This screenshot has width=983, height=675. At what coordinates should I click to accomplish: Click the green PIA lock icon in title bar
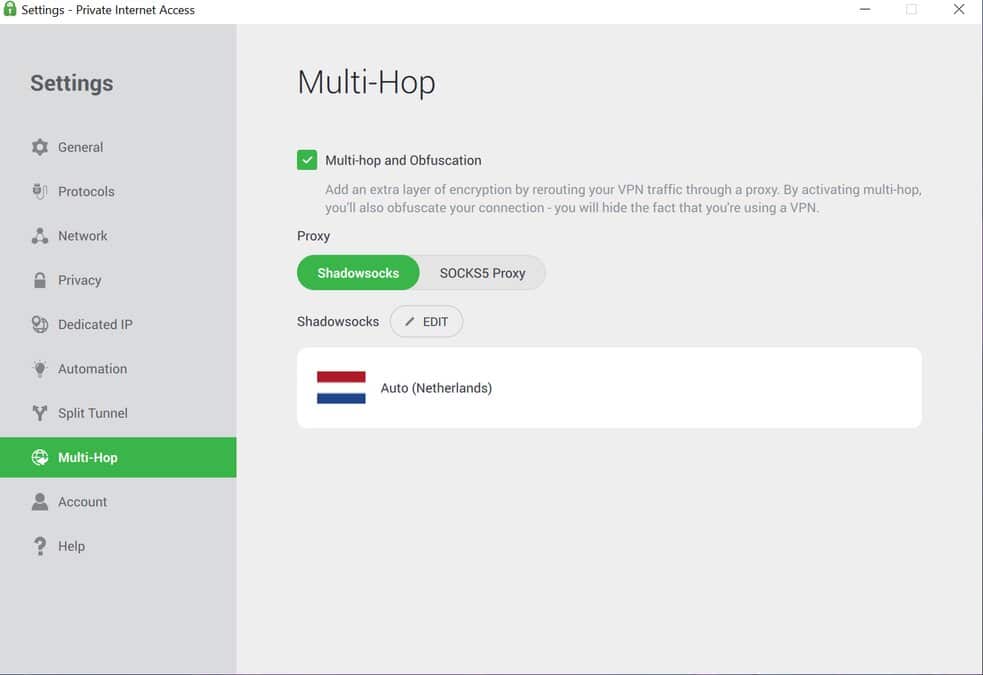[9, 9]
